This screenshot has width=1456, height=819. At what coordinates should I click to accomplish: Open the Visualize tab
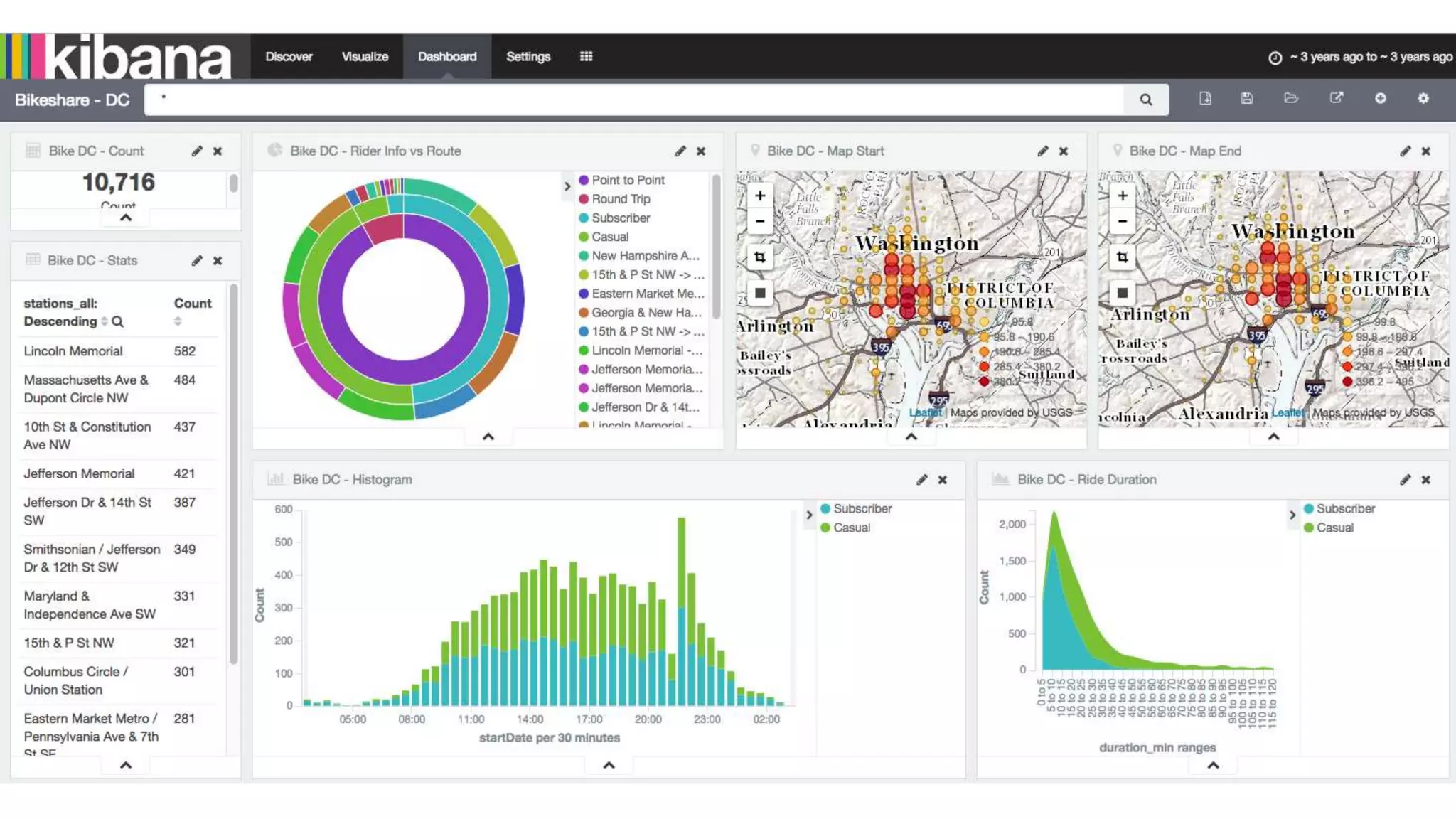click(x=365, y=57)
